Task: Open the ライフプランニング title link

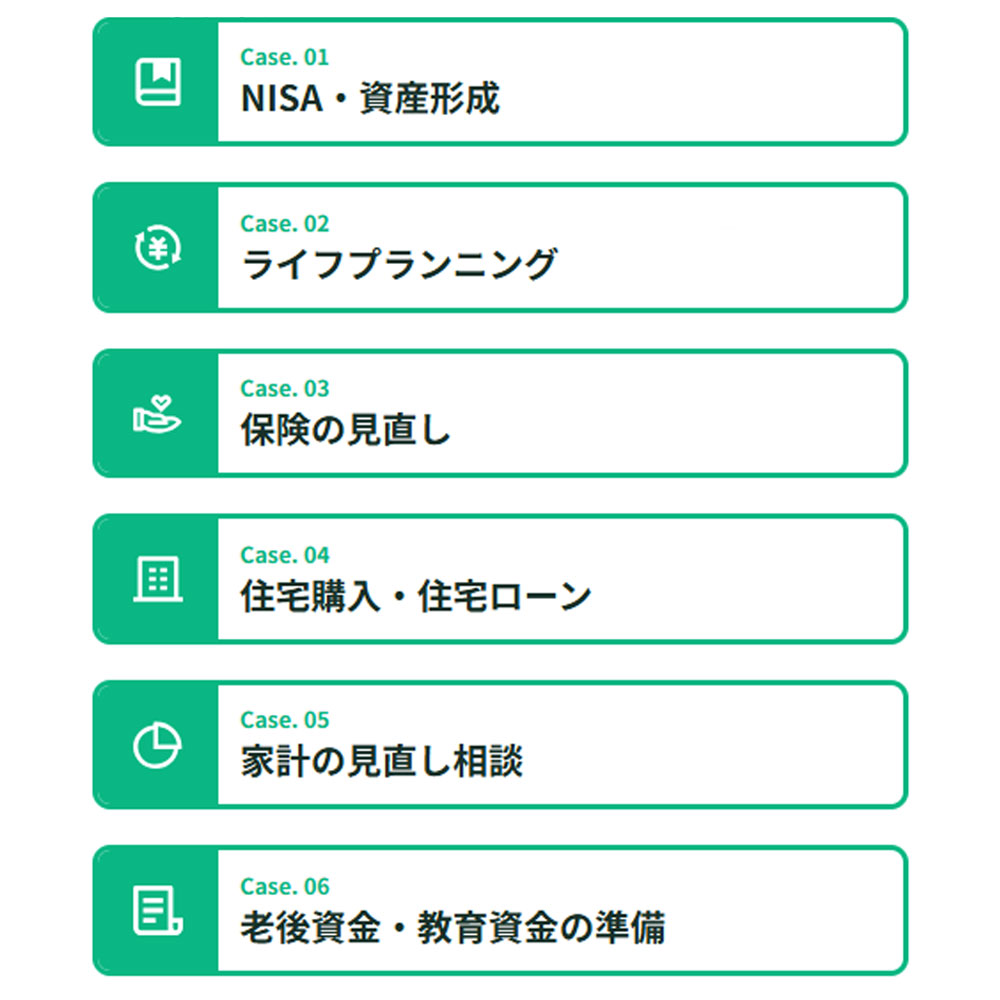Action: tap(399, 264)
